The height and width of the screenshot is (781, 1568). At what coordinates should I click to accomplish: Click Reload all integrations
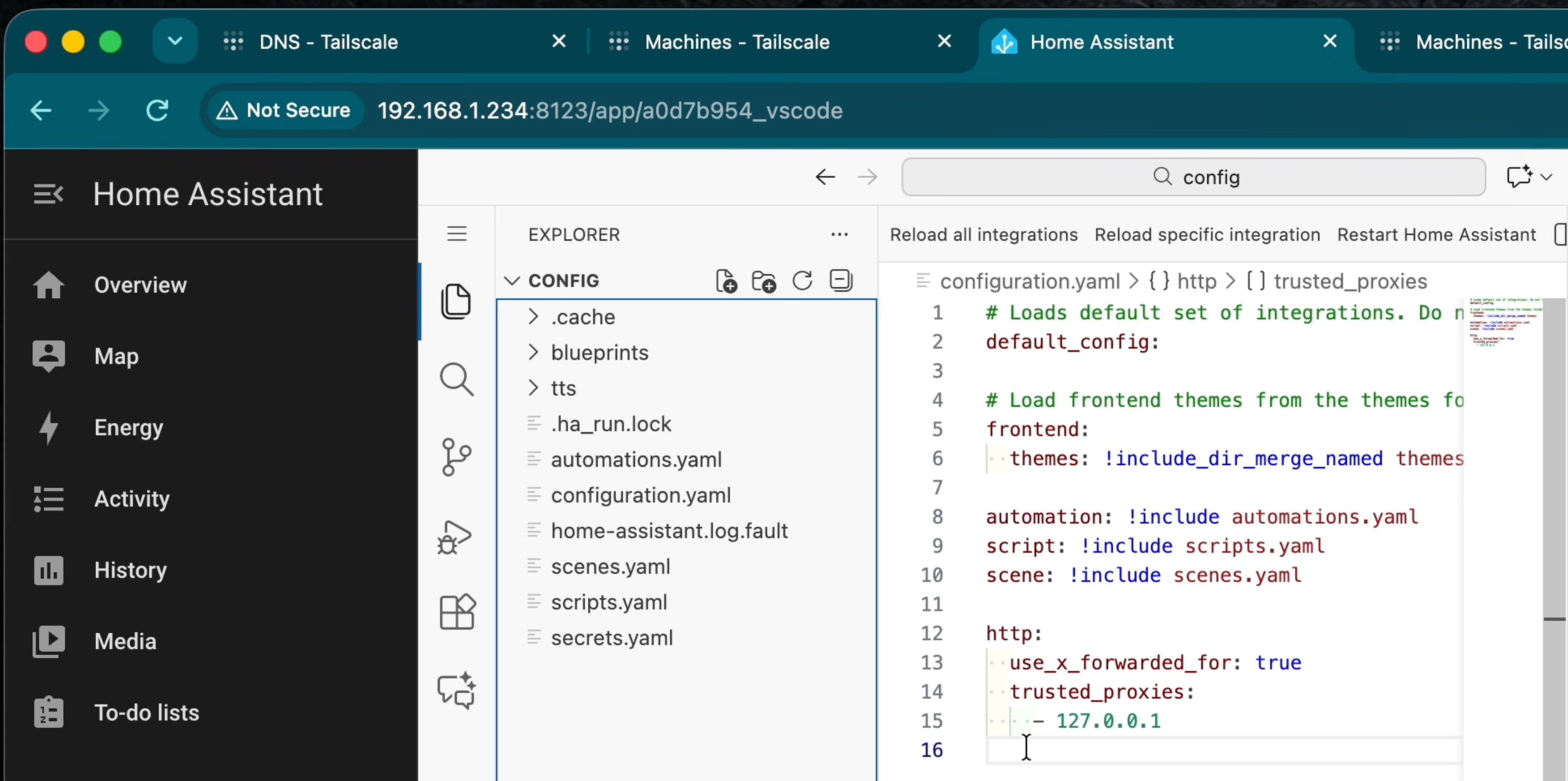pos(984,235)
